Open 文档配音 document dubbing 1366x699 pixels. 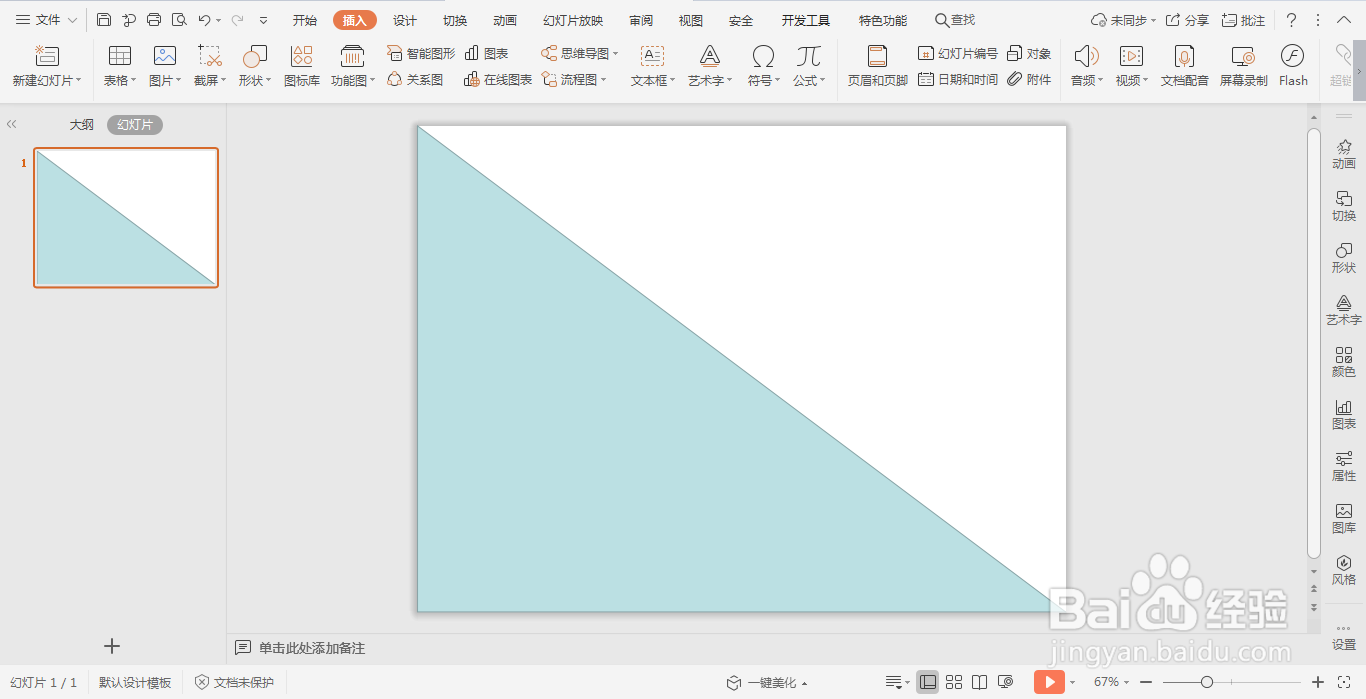point(1185,66)
